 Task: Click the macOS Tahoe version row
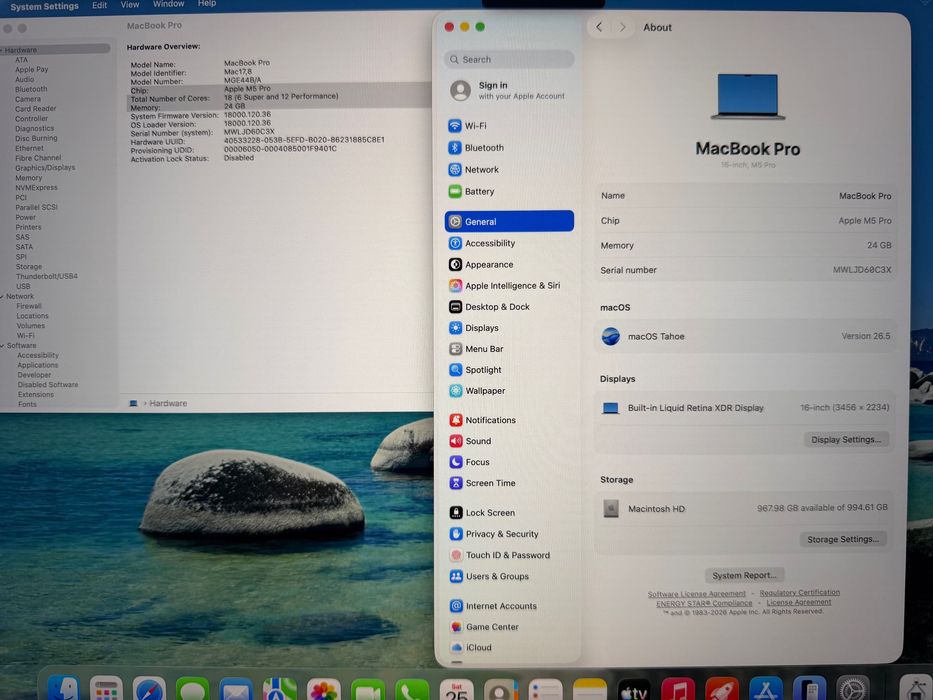(x=745, y=336)
